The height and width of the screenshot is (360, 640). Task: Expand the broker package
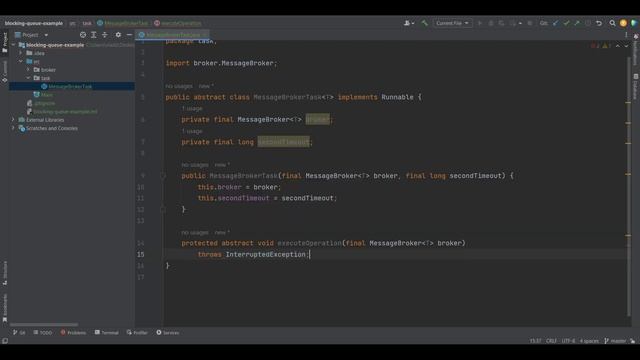coord(28,70)
